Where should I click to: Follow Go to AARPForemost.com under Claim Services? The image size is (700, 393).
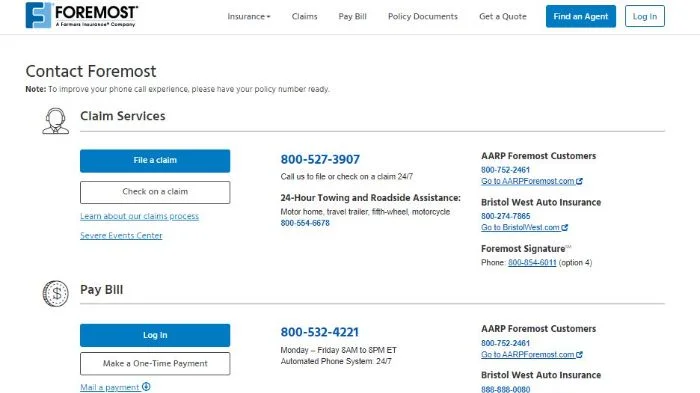click(528, 181)
